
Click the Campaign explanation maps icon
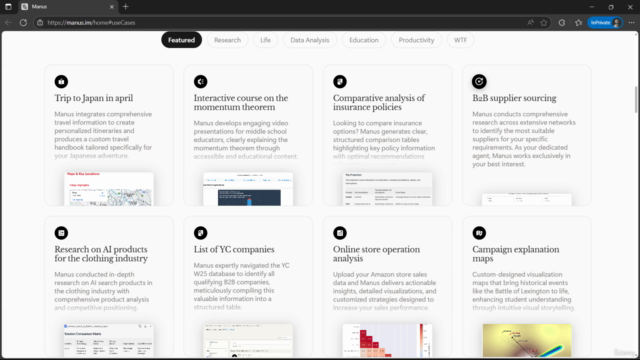point(479,233)
